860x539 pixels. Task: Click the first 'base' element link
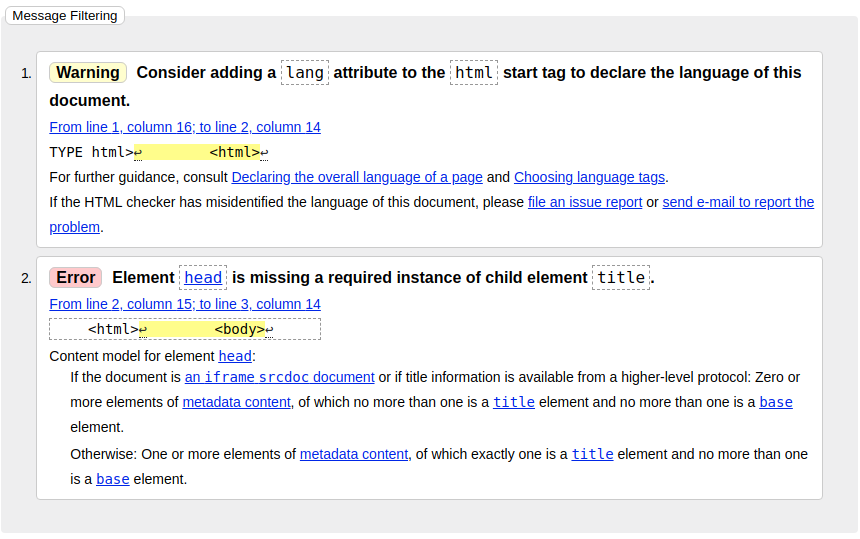[776, 402]
